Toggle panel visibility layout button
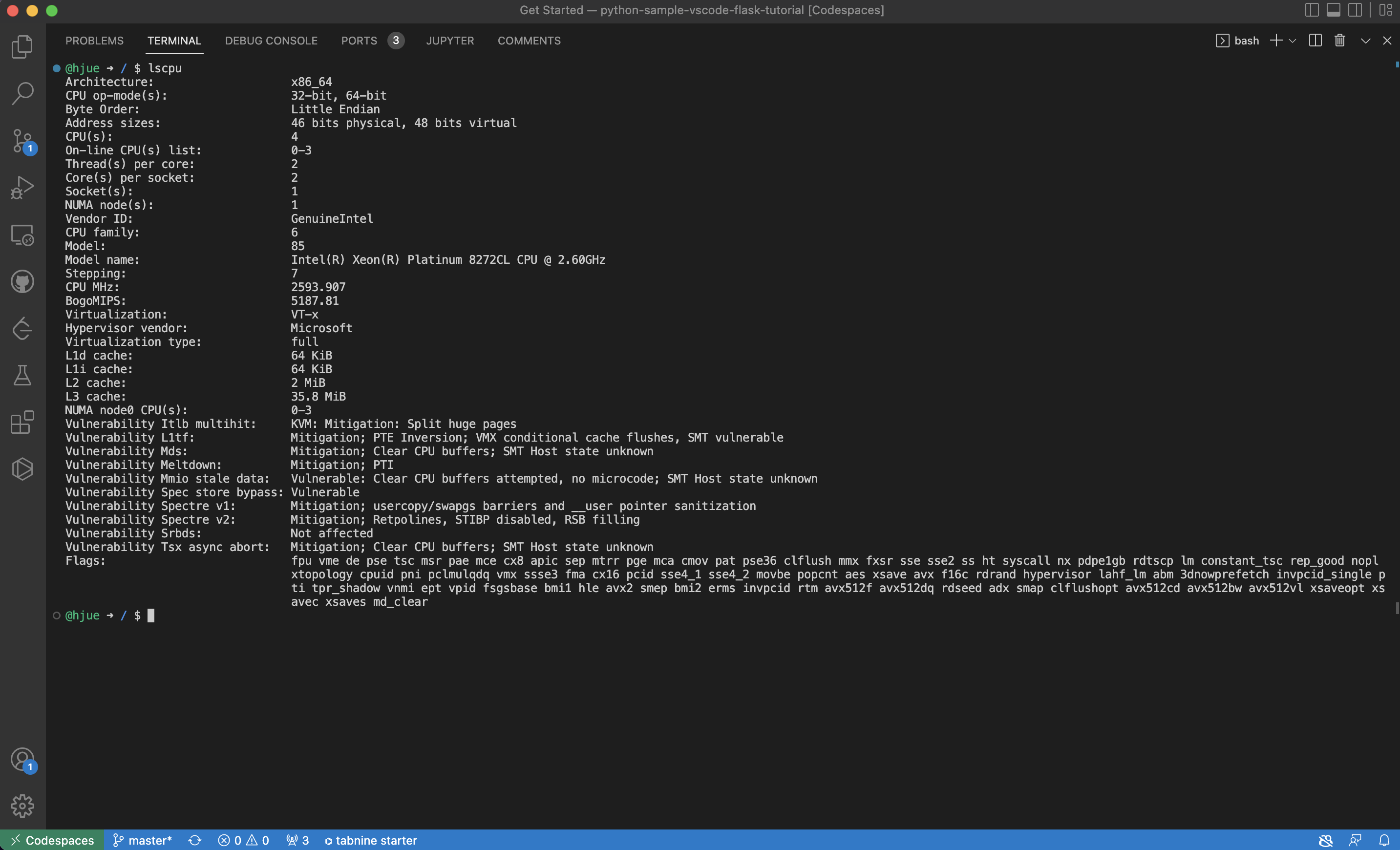The image size is (1400, 850). tap(1334, 10)
